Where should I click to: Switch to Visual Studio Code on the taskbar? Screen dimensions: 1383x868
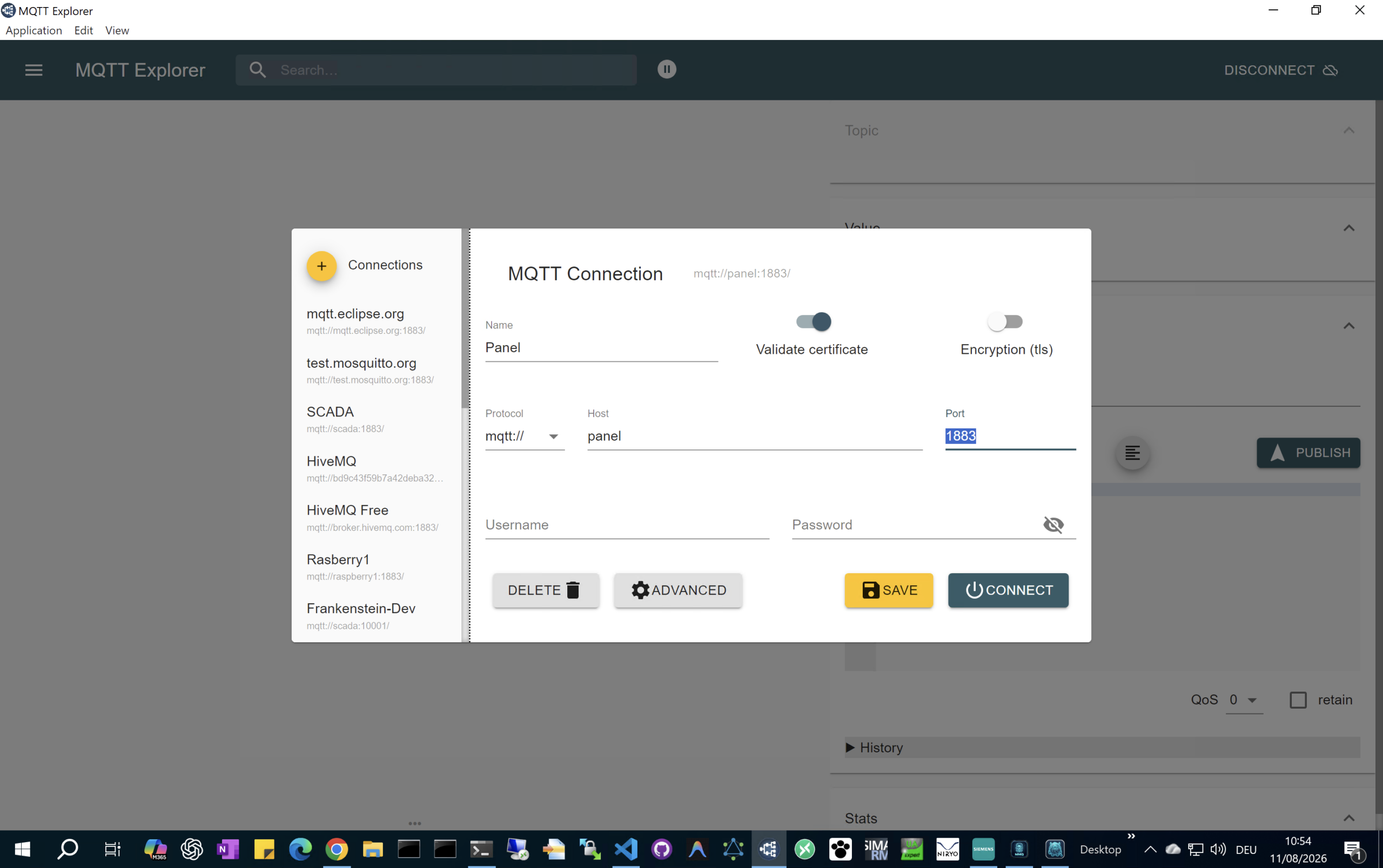(x=626, y=849)
